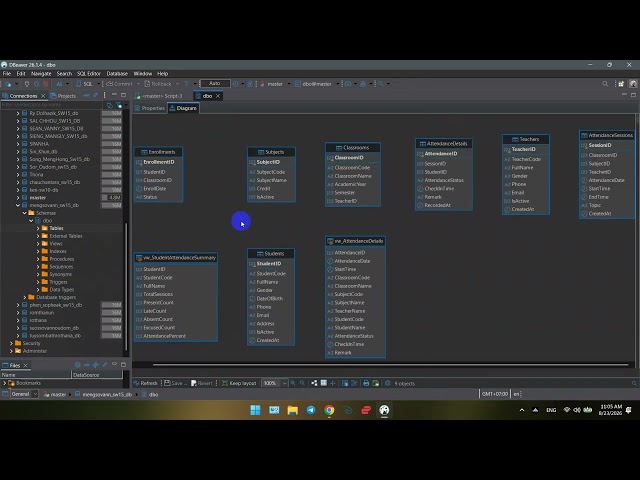Switch to the Properties tab
Image resolution: width=640 pixels, height=480 pixels.
(150, 108)
